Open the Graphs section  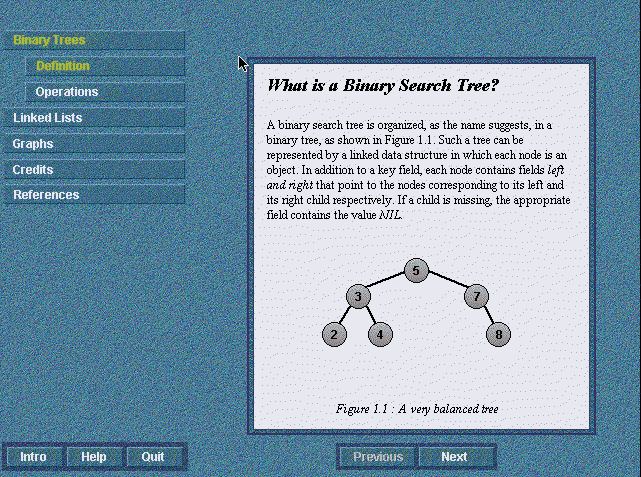pyautogui.click(x=94, y=144)
